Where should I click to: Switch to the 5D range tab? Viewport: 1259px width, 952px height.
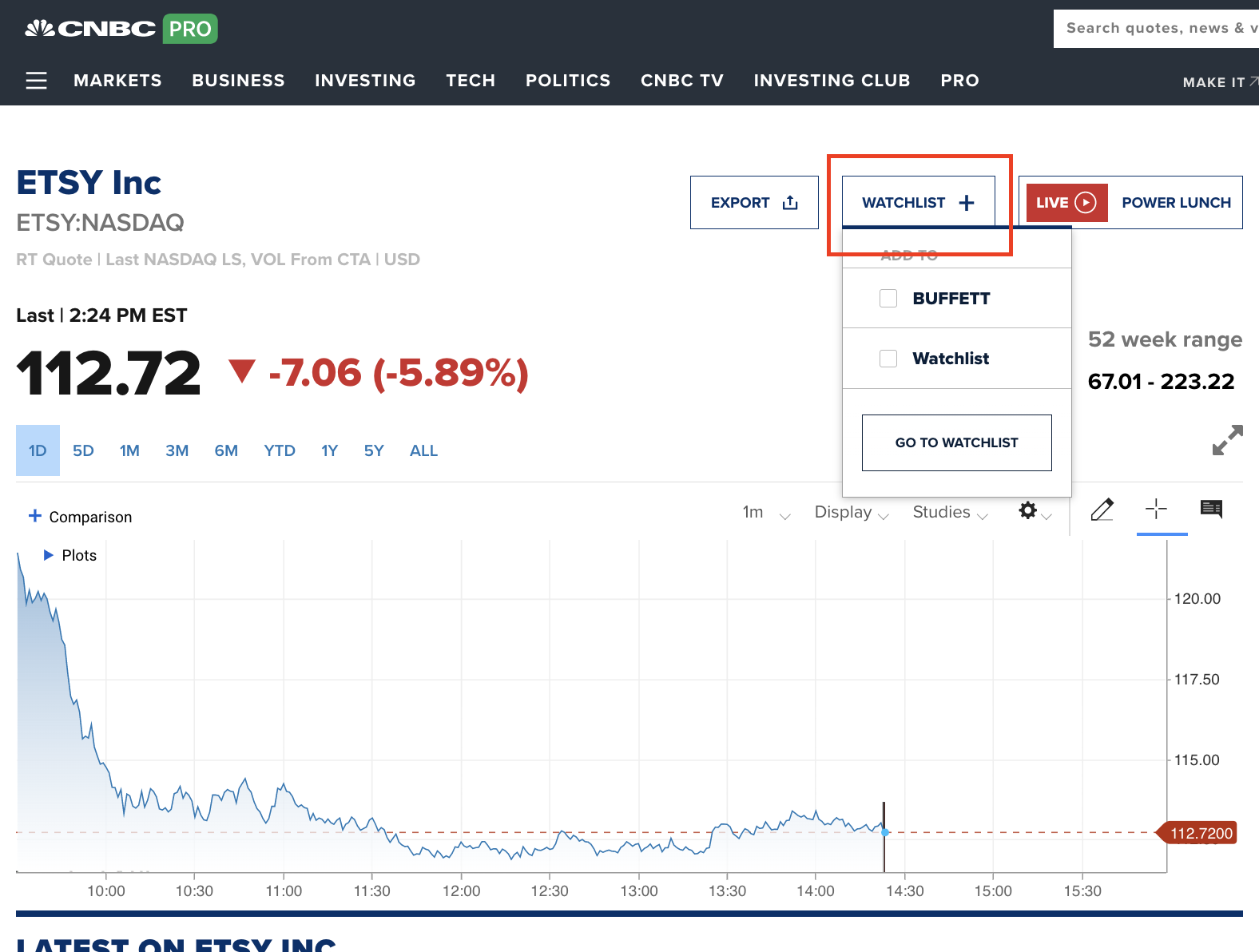[x=83, y=450]
